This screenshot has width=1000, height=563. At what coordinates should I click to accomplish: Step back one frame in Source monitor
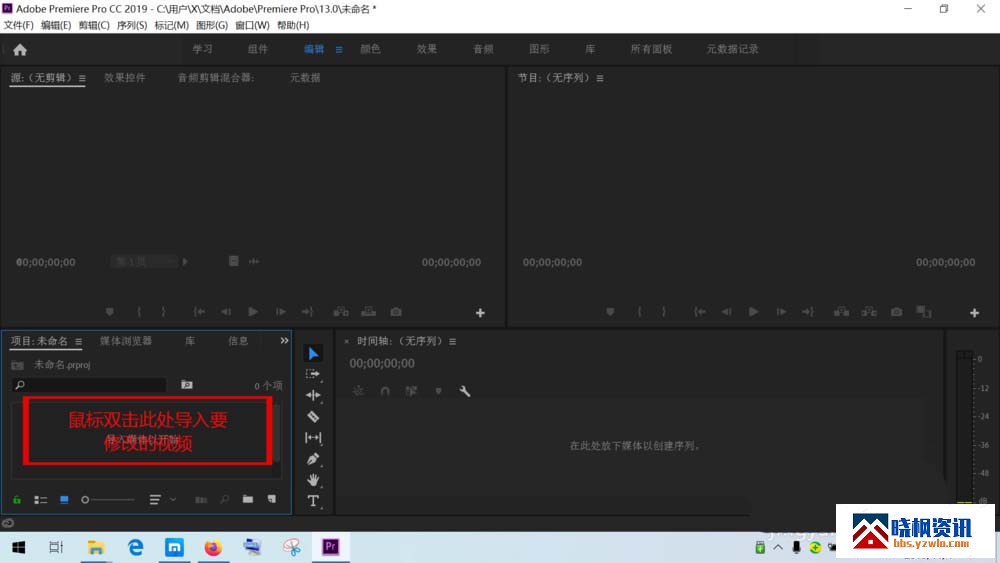(226, 312)
